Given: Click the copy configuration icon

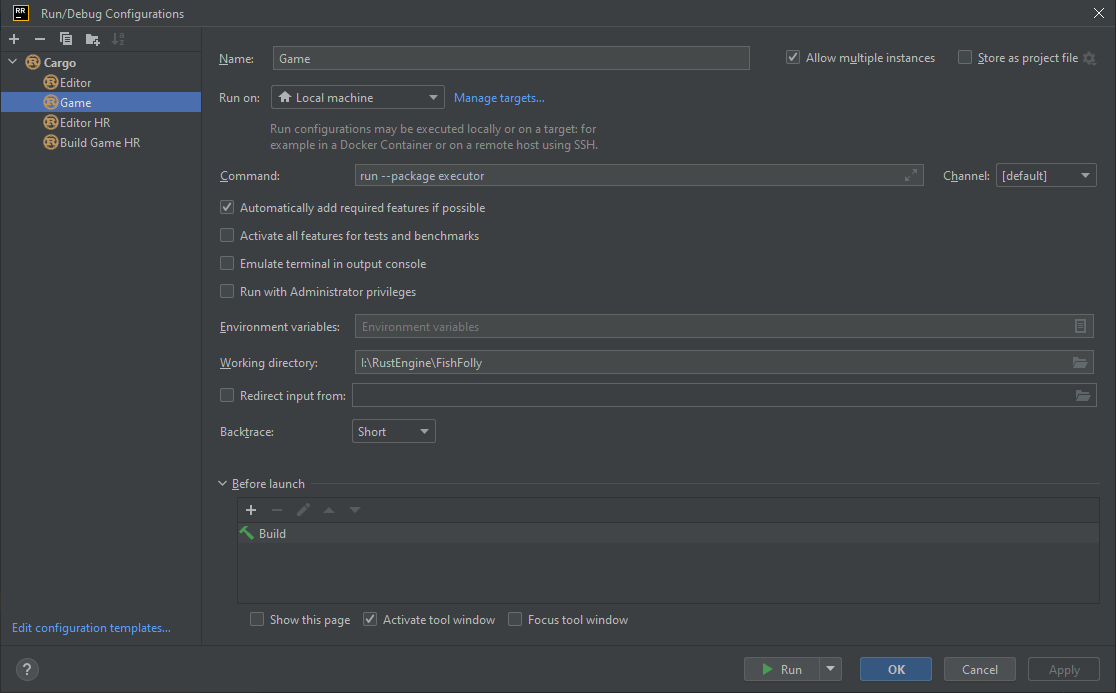Looking at the screenshot, I should (x=66, y=39).
